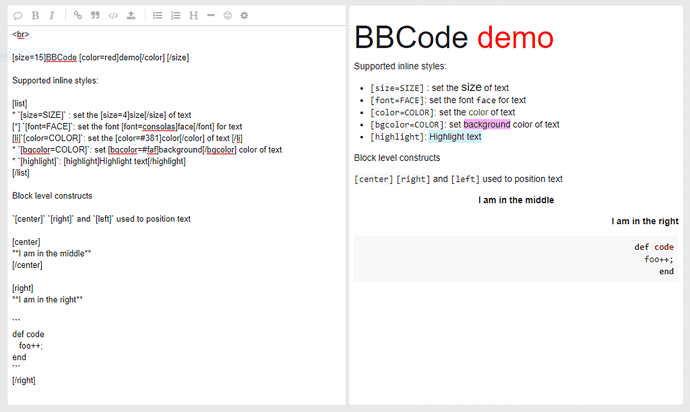This screenshot has width=690, height=412.
Task: Click [size=SIZE] bullet in preview
Action: coord(439,88)
